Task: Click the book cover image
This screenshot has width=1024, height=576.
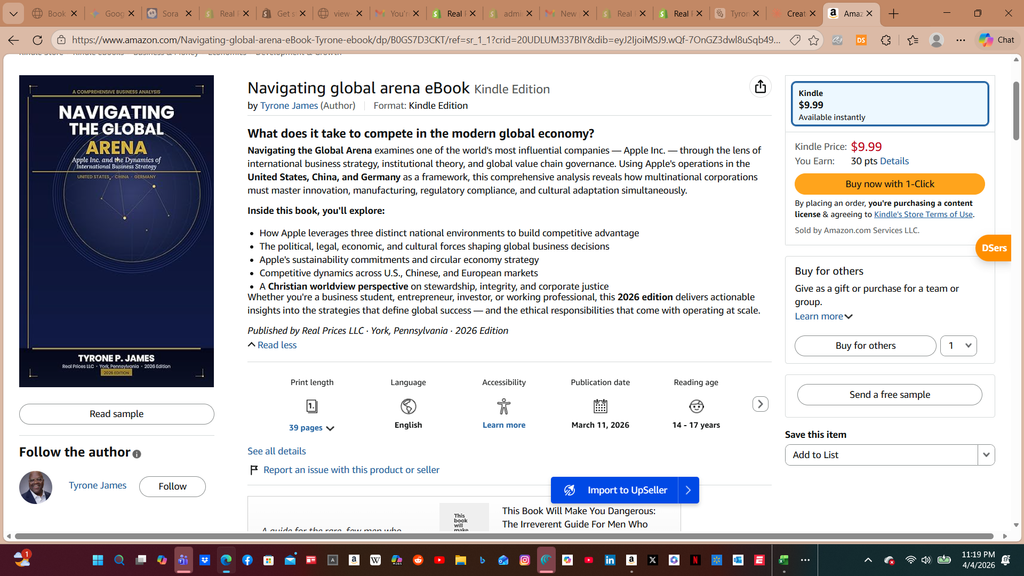Action: click(x=116, y=231)
